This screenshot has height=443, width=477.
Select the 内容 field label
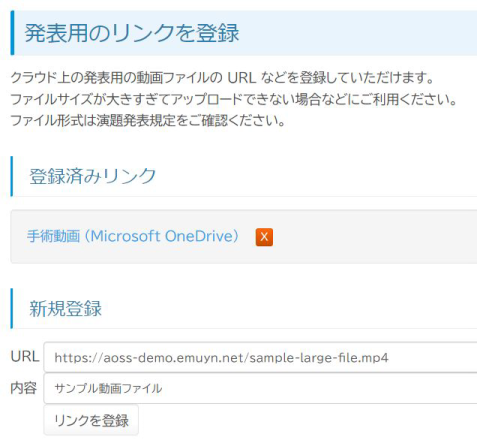point(23,388)
